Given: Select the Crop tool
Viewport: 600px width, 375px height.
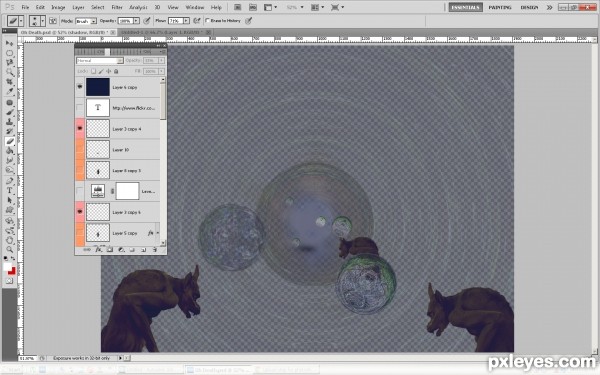Looking at the screenshot, I should click(x=10, y=82).
